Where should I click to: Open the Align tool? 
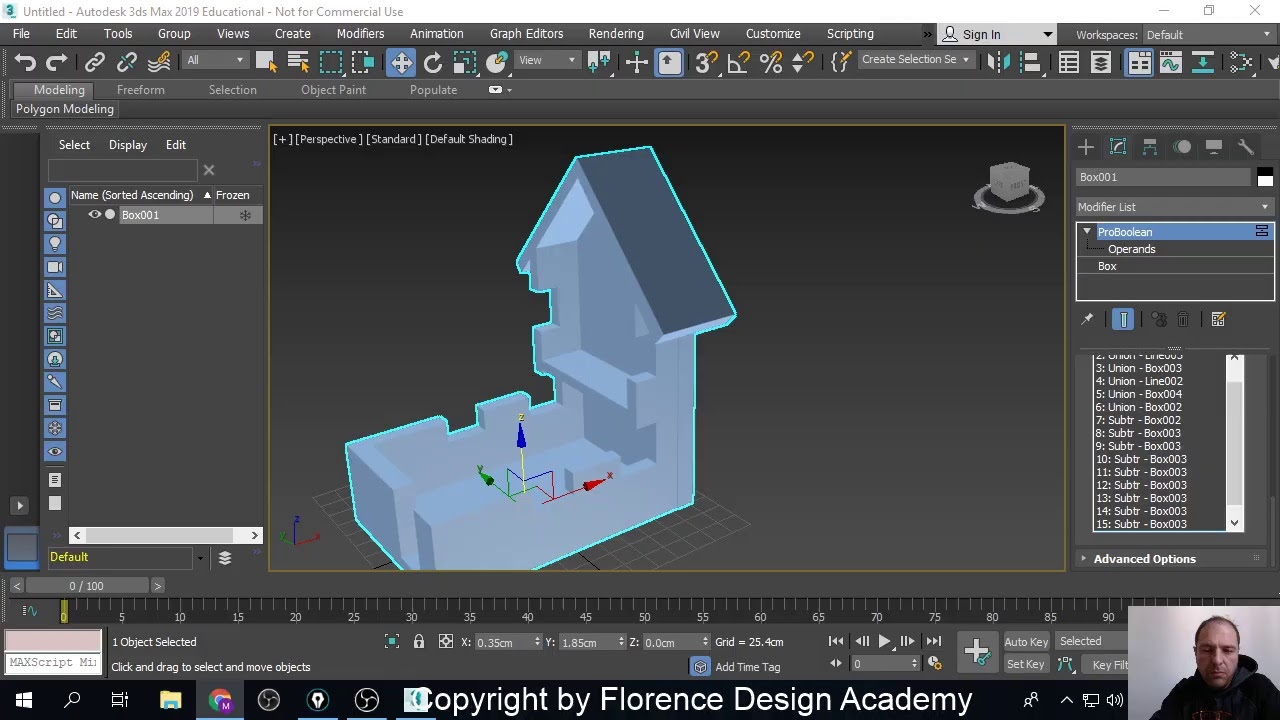[x=1030, y=62]
